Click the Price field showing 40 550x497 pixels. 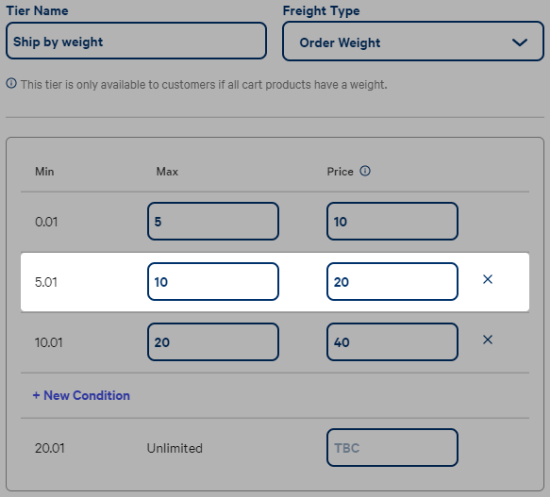pos(392,342)
